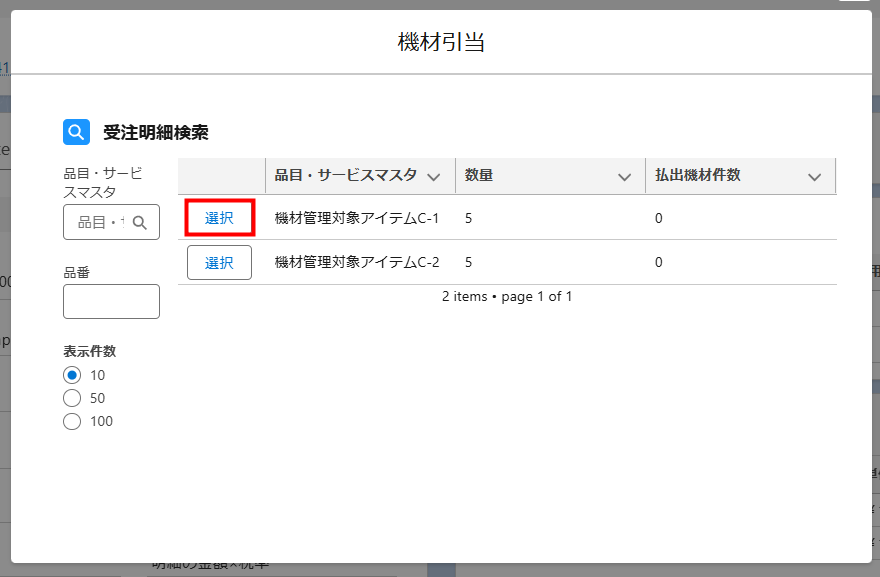This screenshot has height=577, width=880.
Task: Expand the 数量 column dropdown arrow
Action: tap(624, 177)
